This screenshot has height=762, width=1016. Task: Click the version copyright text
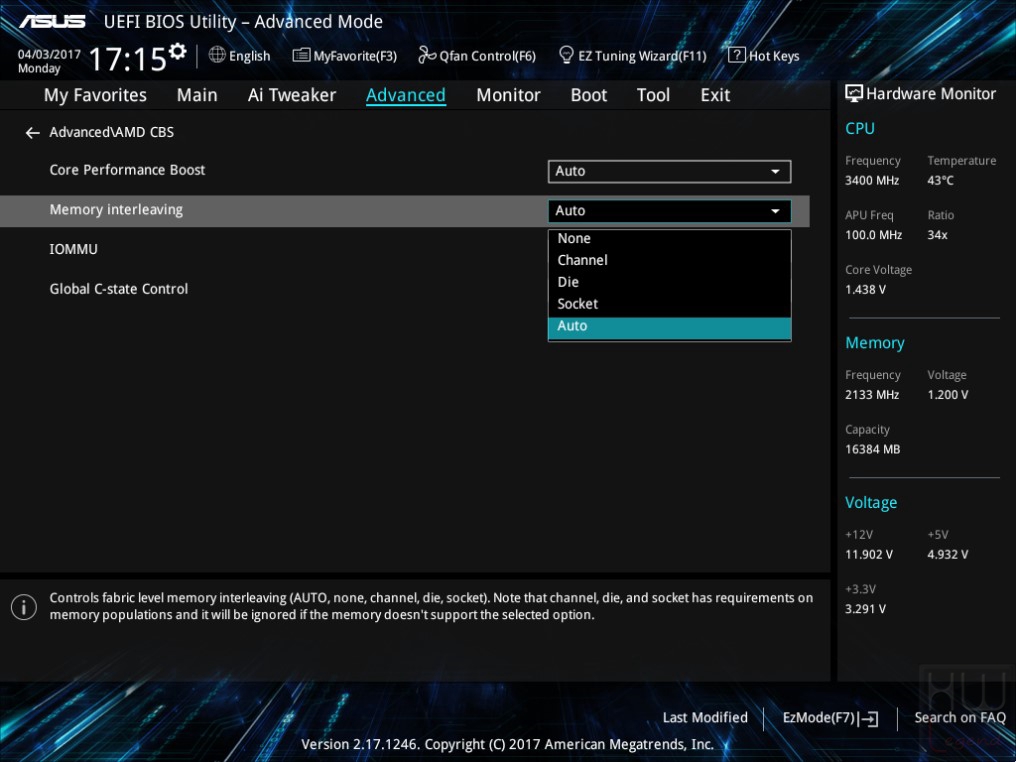(x=507, y=745)
